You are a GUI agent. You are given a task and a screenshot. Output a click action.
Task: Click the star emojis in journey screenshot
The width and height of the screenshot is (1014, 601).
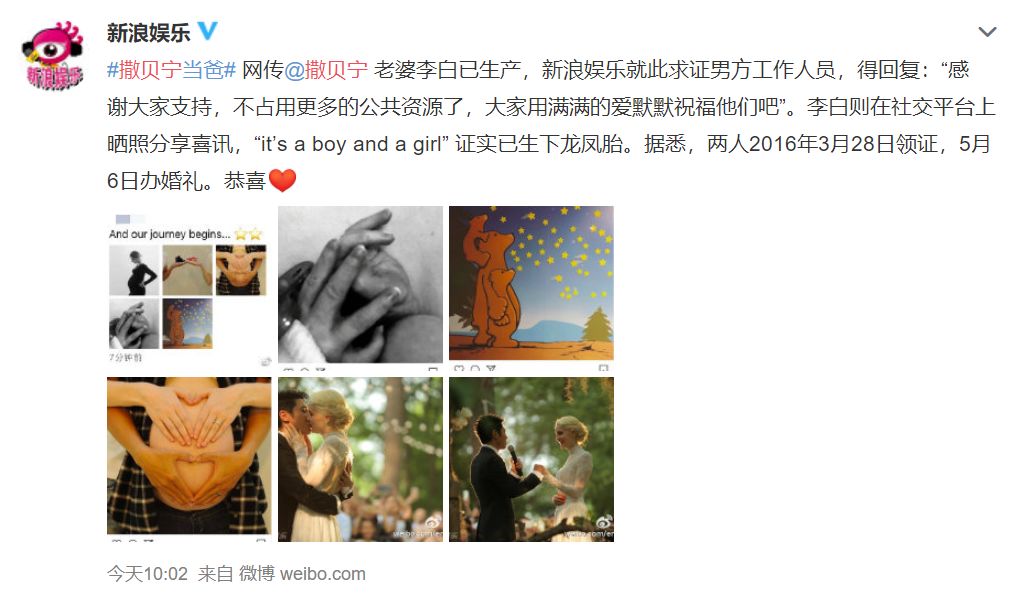click(x=249, y=234)
